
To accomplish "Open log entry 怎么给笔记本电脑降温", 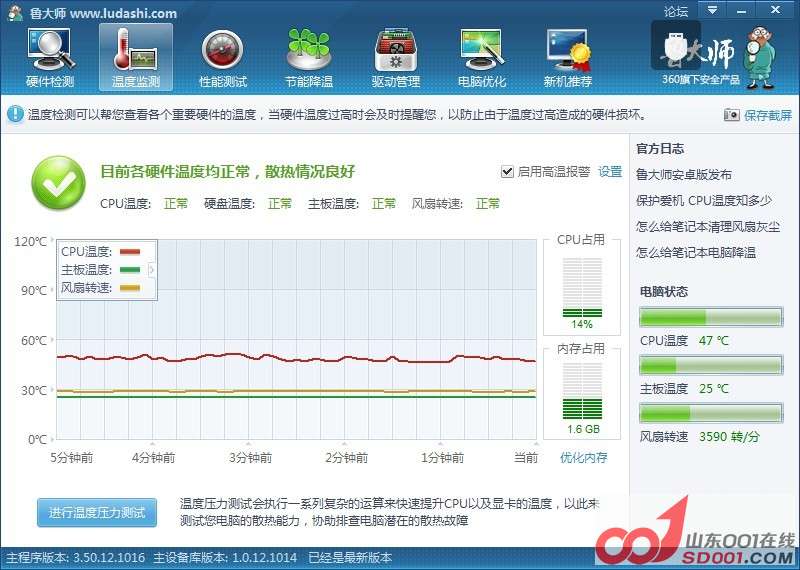I will coord(696,252).
